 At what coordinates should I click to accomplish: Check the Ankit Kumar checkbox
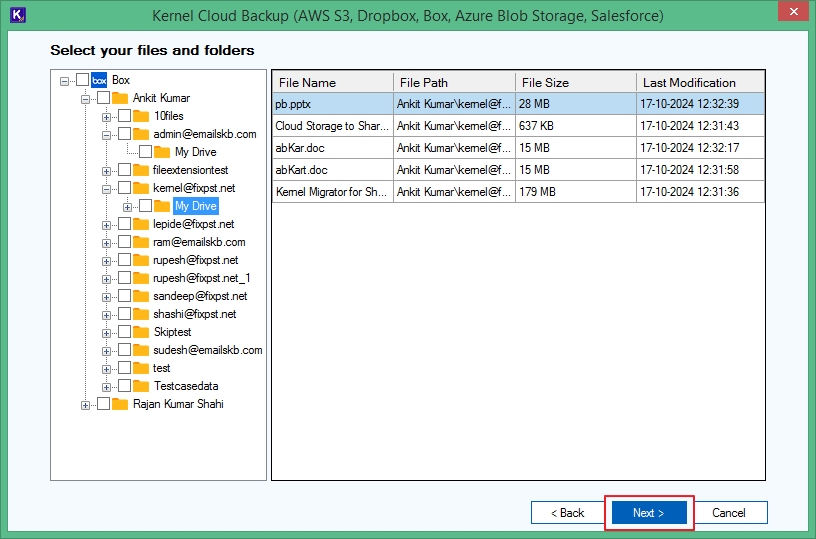click(x=104, y=98)
